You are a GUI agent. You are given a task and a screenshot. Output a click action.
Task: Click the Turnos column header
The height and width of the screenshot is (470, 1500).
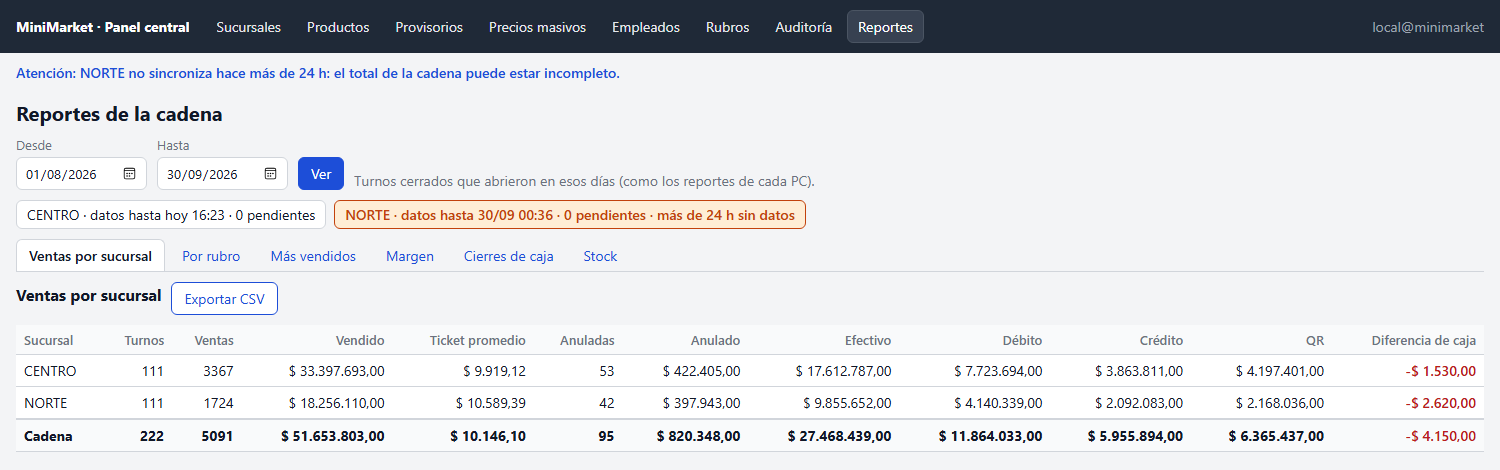(144, 340)
